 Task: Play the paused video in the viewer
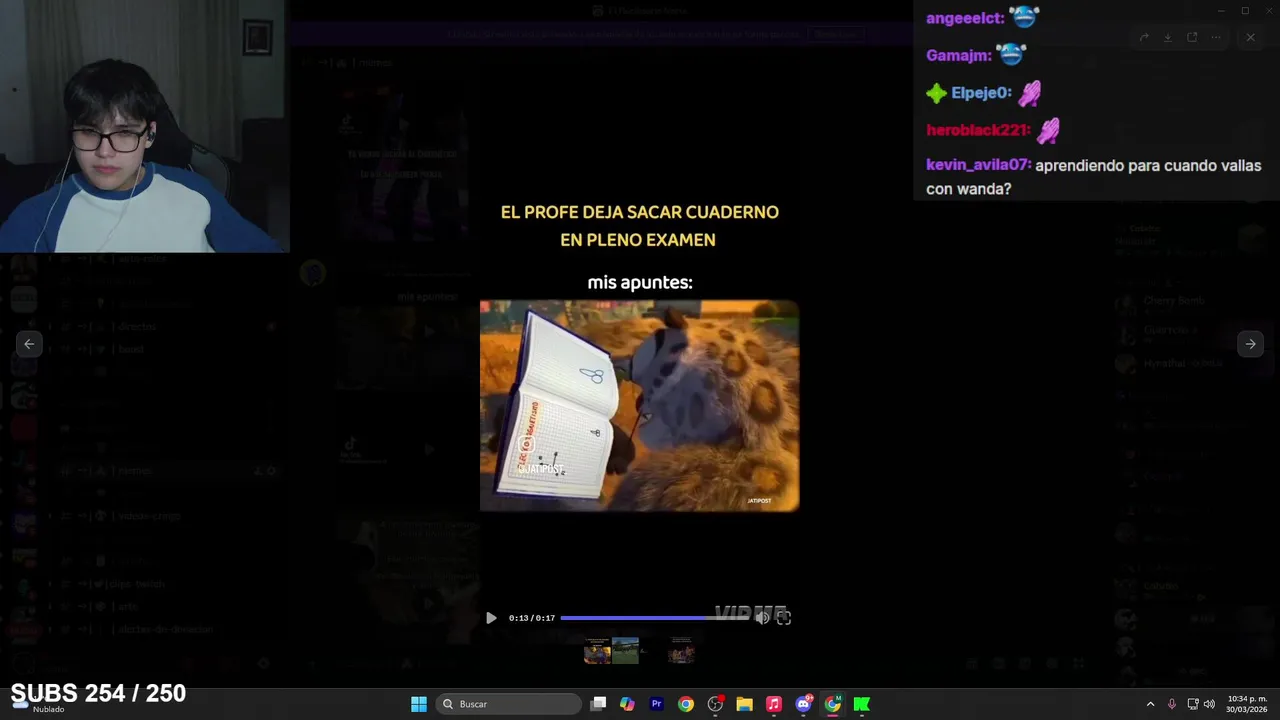(x=491, y=618)
